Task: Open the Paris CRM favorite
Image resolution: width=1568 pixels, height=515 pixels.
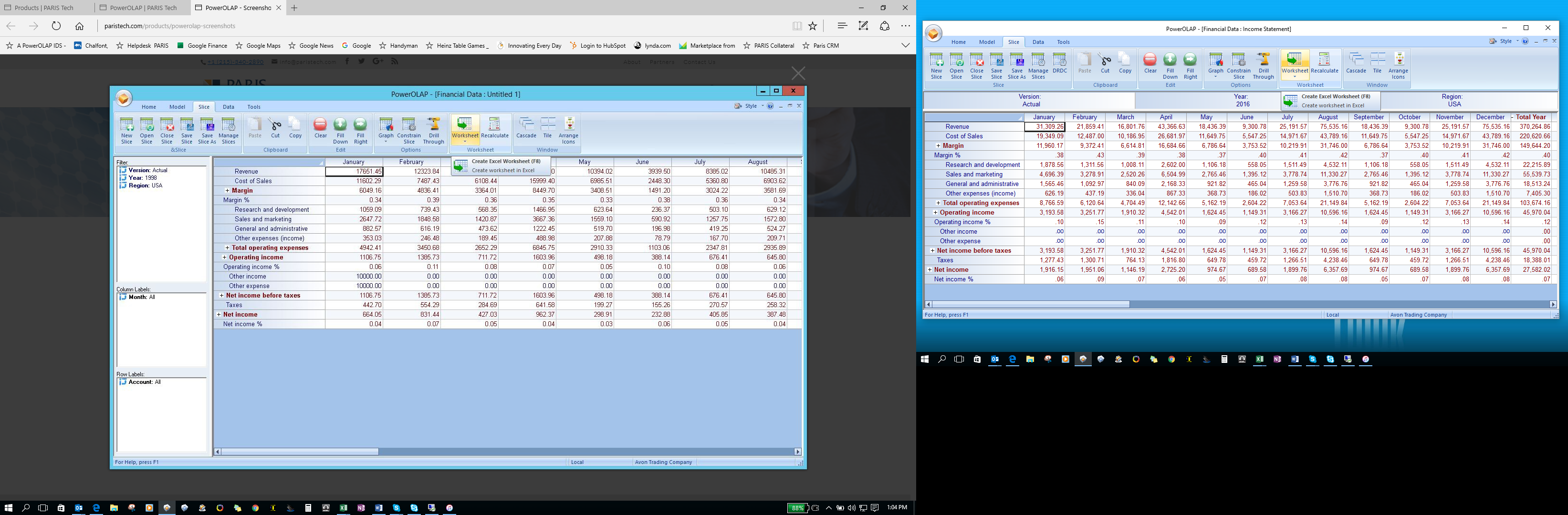Action: 820,46
